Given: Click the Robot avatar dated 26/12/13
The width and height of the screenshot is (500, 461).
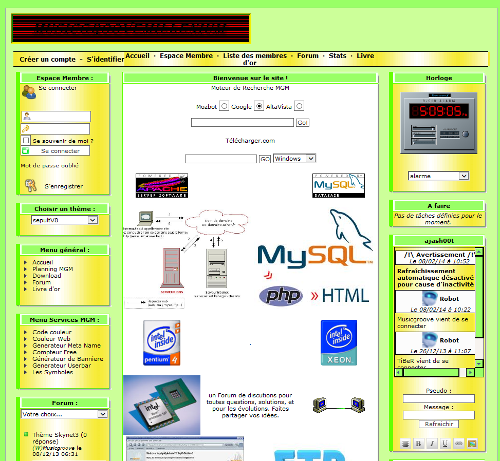Looking at the screenshot, I should [x=430, y=340].
